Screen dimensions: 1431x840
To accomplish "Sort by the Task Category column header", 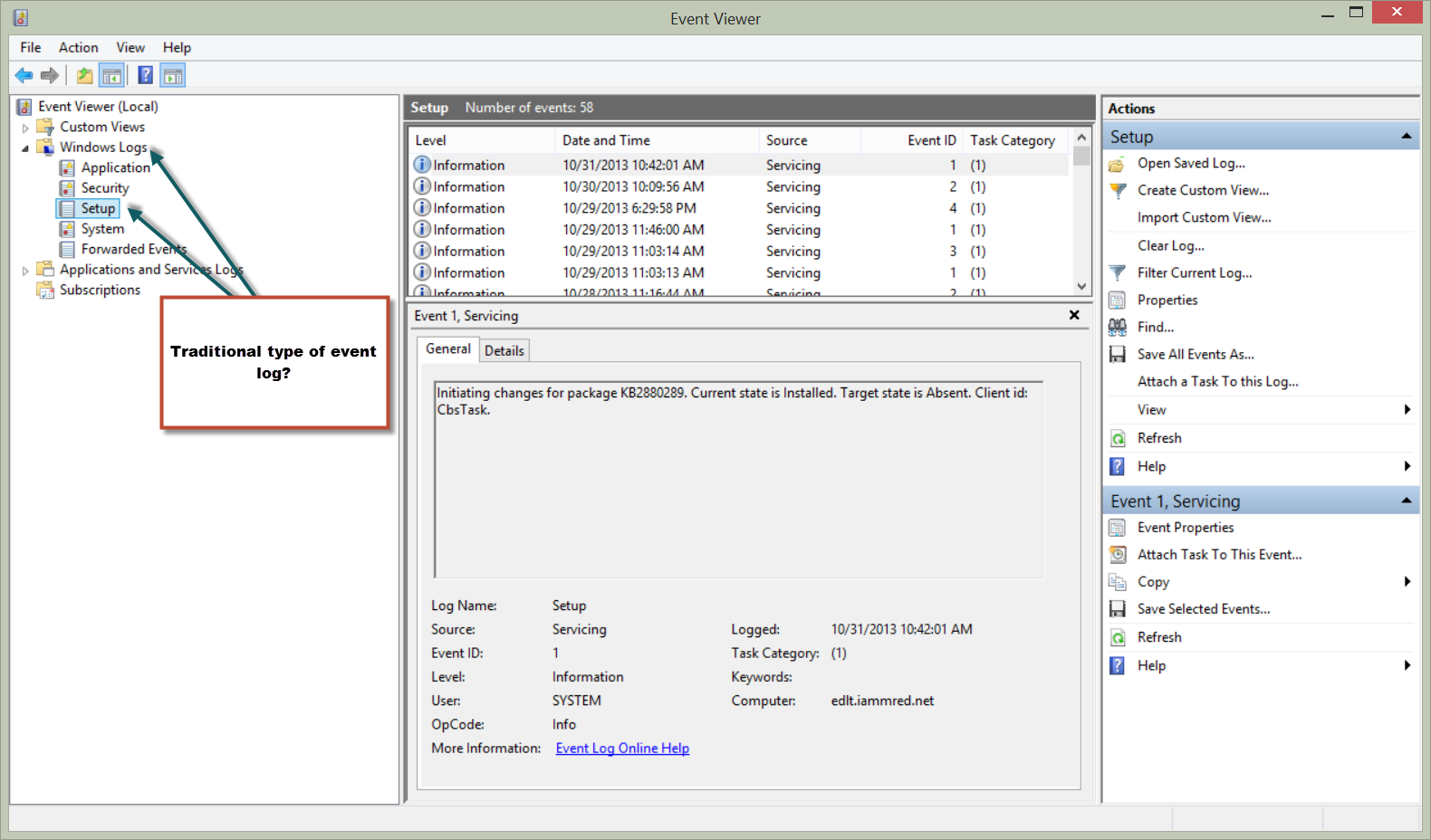I will point(1017,140).
